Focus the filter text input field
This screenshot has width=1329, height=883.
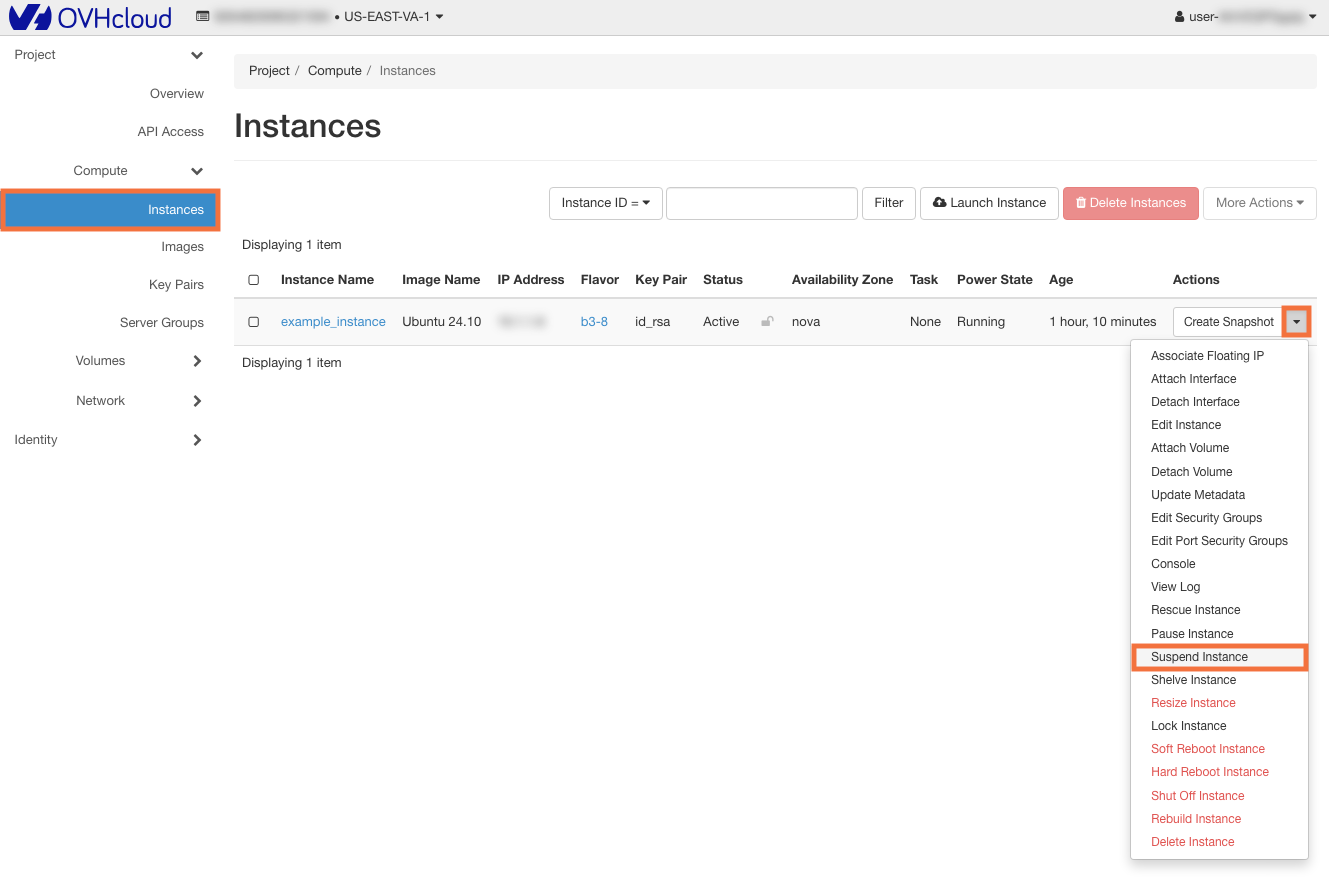click(762, 203)
